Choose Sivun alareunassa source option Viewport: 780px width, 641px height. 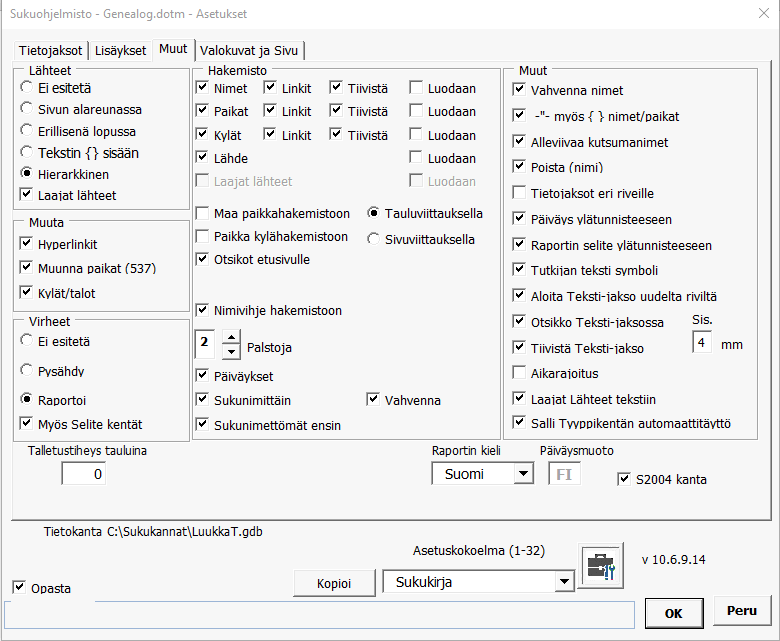tap(27, 109)
